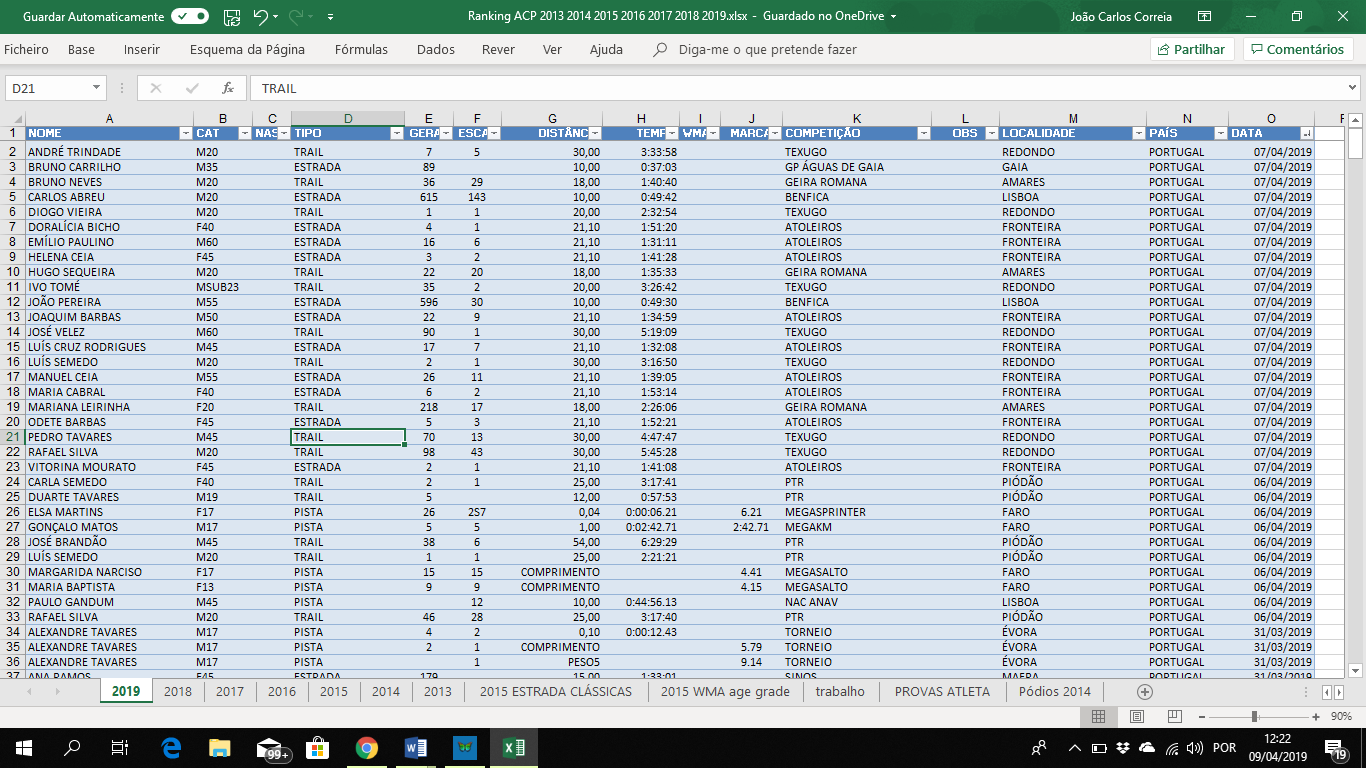The height and width of the screenshot is (768, 1366).
Task: Select Normal view icon in status bar
Action: (x=1098, y=717)
